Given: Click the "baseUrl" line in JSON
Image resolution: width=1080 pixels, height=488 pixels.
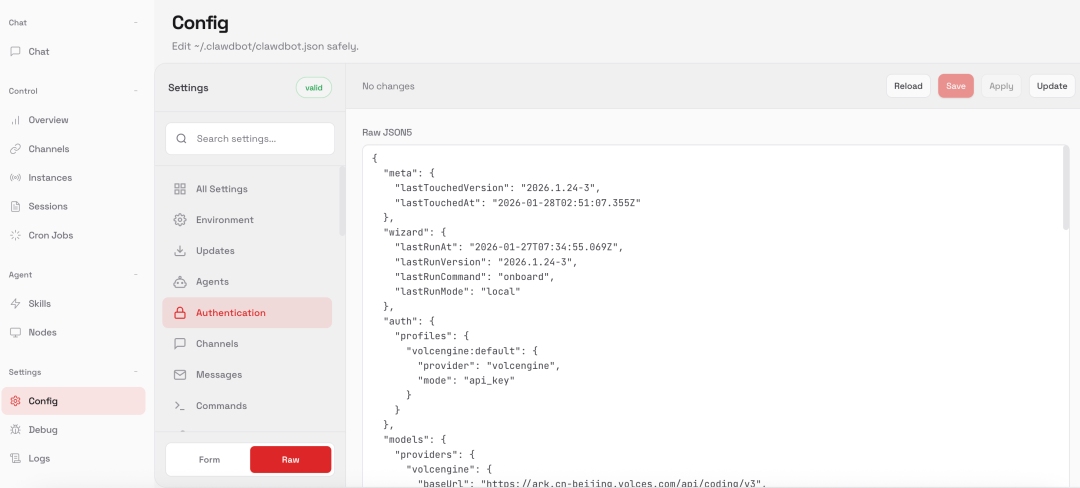Looking at the screenshot, I should [592, 484].
